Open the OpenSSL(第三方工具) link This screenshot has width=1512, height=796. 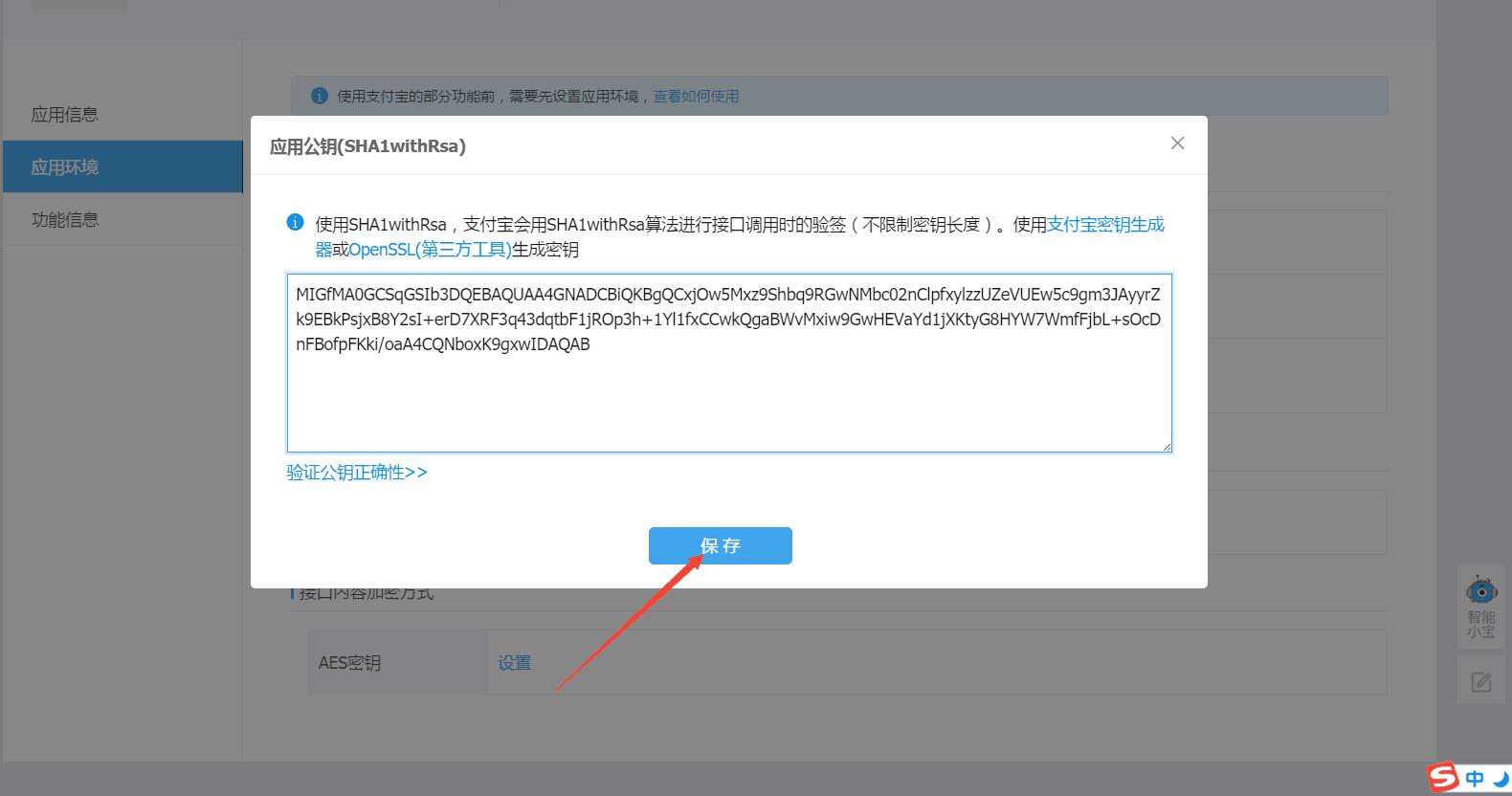tap(430, 250)
